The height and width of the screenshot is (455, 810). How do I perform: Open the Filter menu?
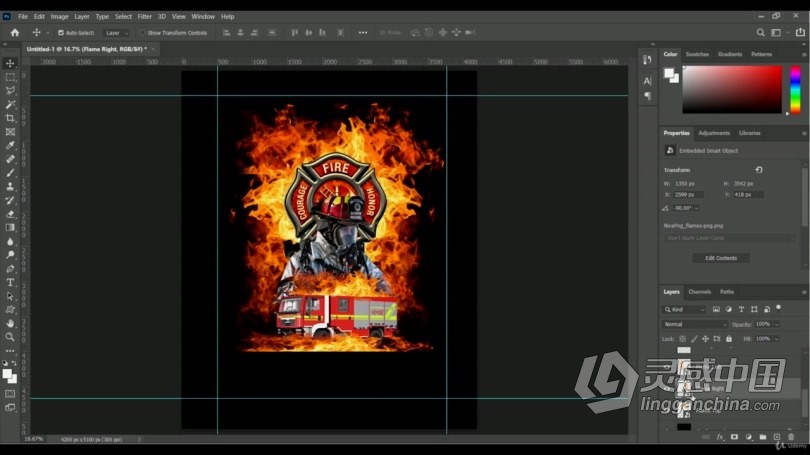(144, 17)
